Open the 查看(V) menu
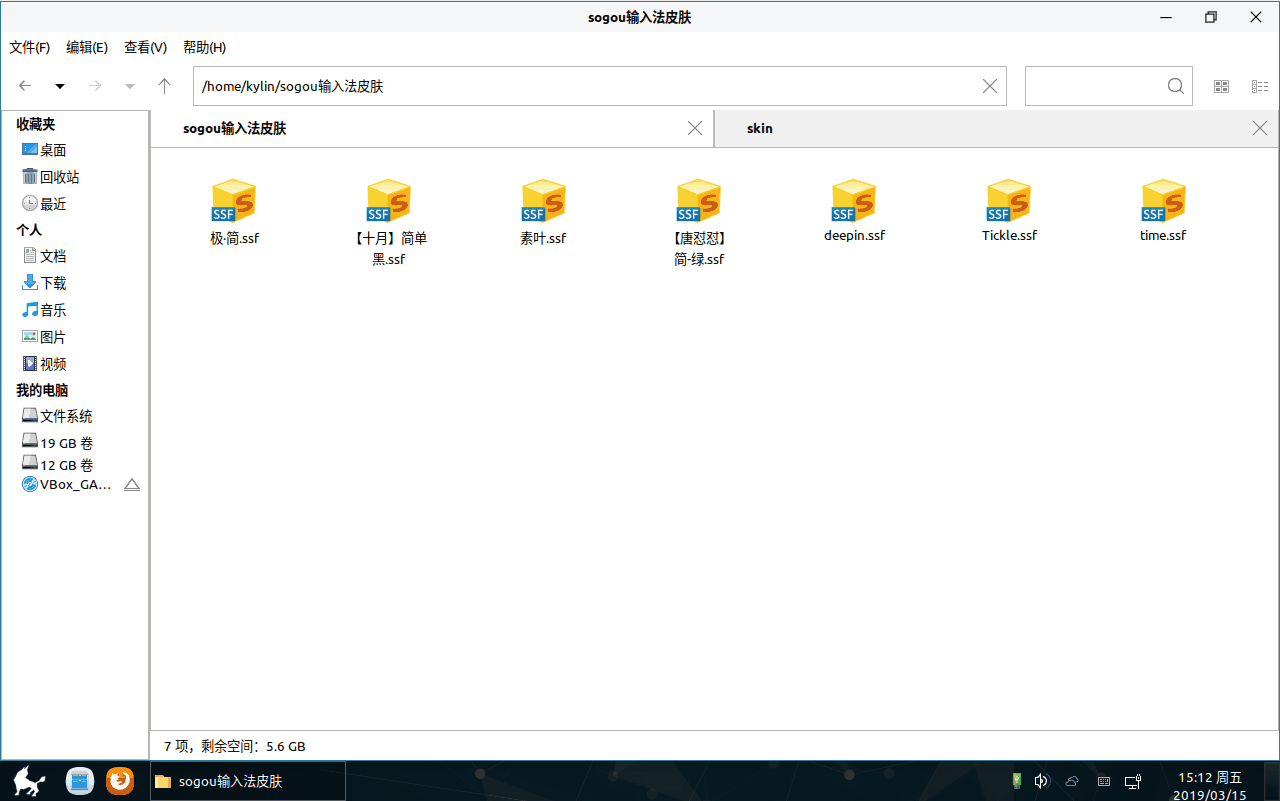1280x801 pixels. point(145,47)
